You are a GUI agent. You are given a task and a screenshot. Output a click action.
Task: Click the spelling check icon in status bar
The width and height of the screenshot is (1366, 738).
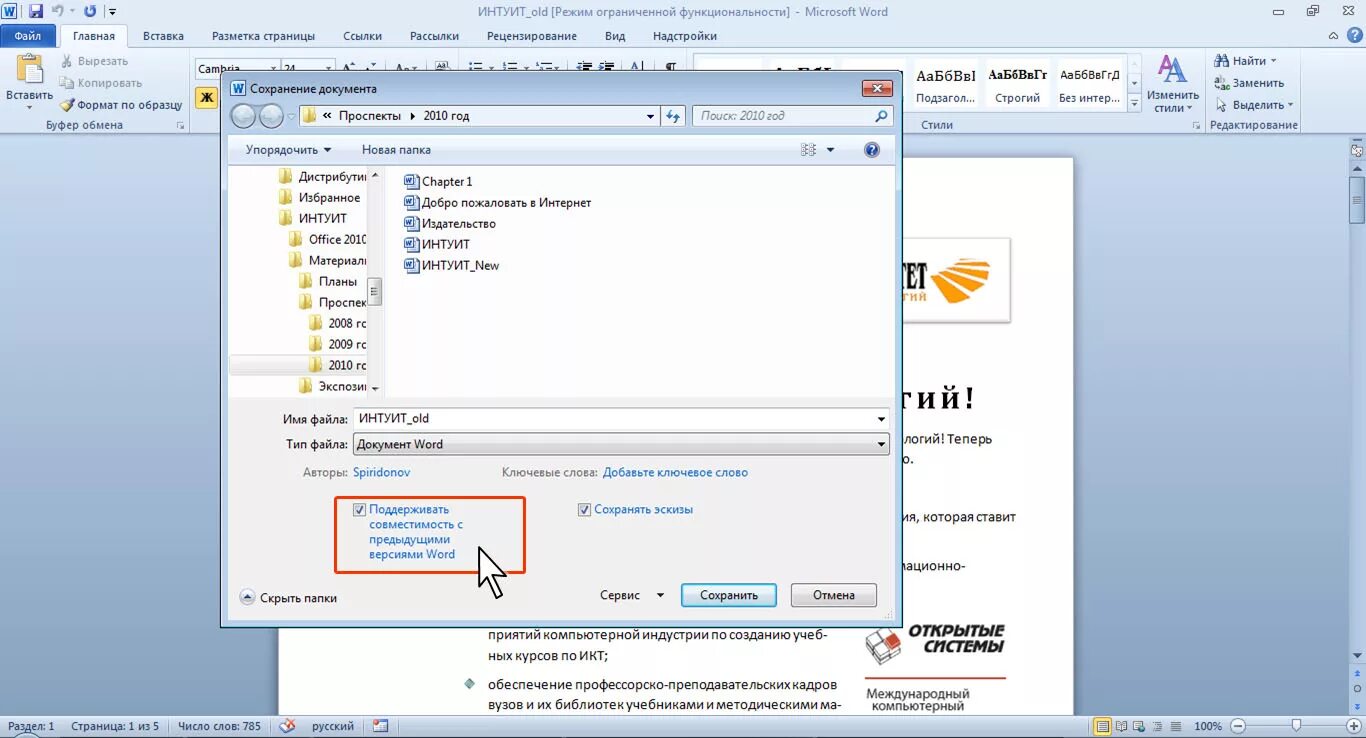[x=287, y=726]
